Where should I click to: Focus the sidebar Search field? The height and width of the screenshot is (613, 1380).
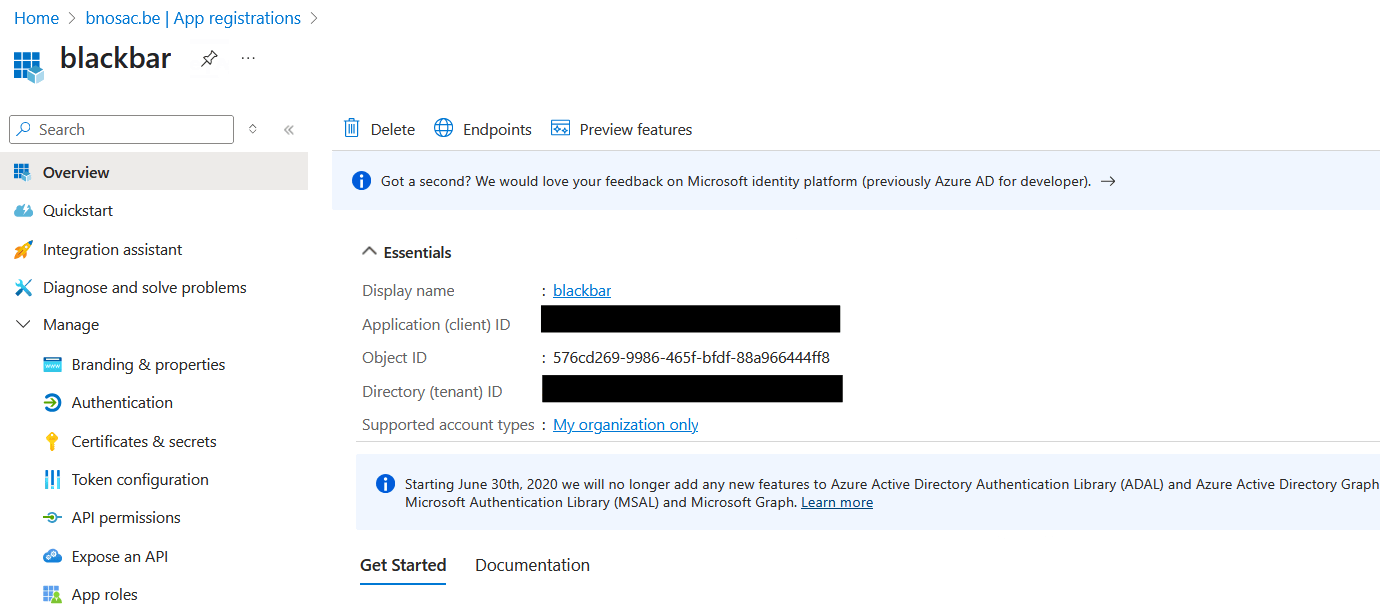coord(121,129)
